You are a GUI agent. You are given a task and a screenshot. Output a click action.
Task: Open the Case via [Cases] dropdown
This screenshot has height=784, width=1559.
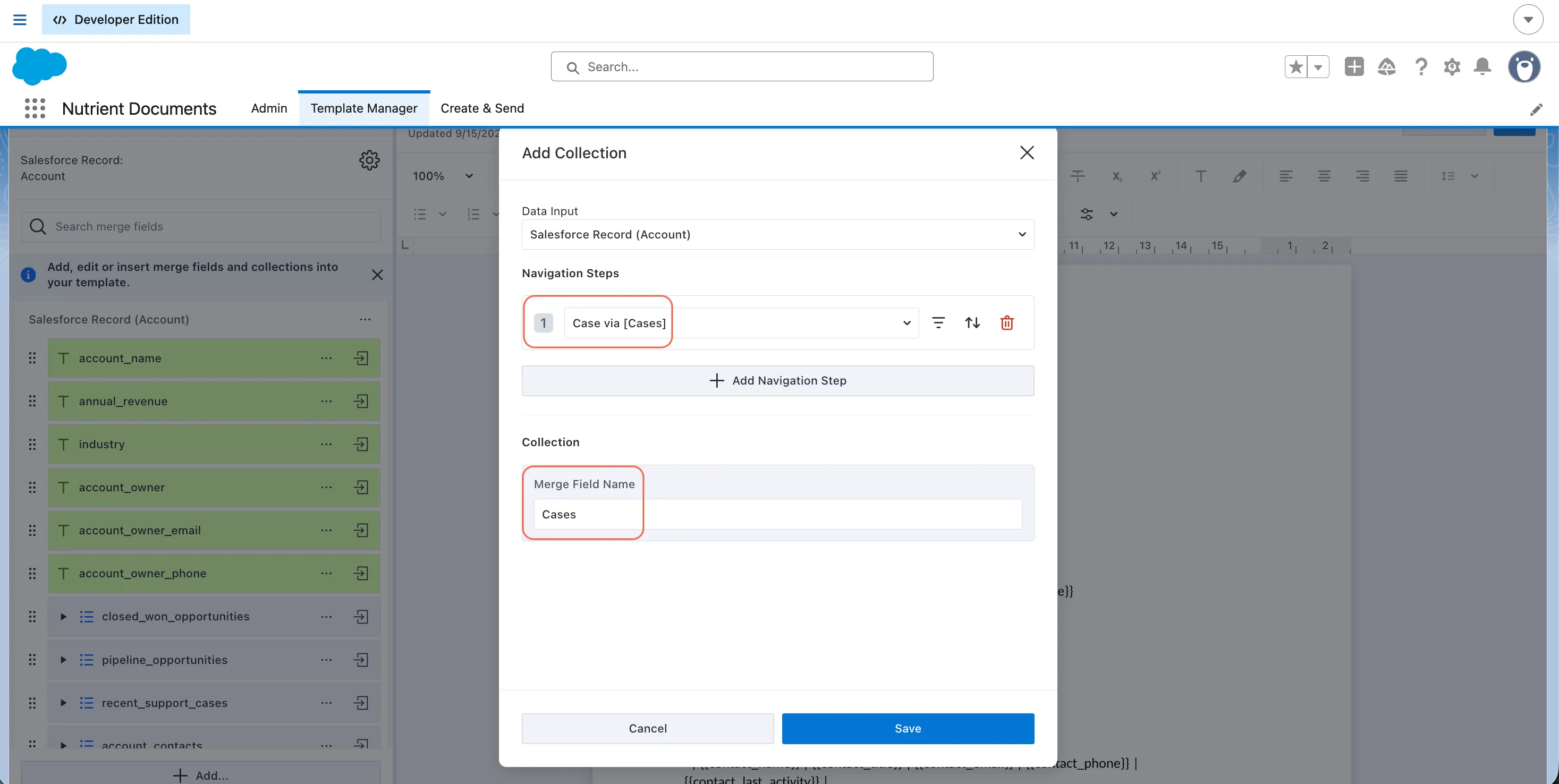click(741, 323)
